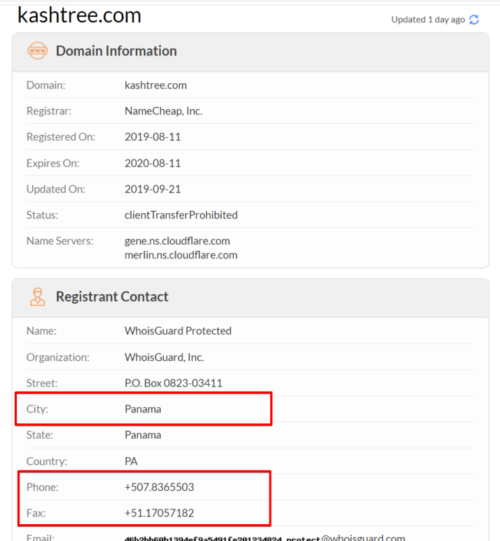The image size is (500, 541).
Task: Click the State: label
Action: (x=40, y=435)
